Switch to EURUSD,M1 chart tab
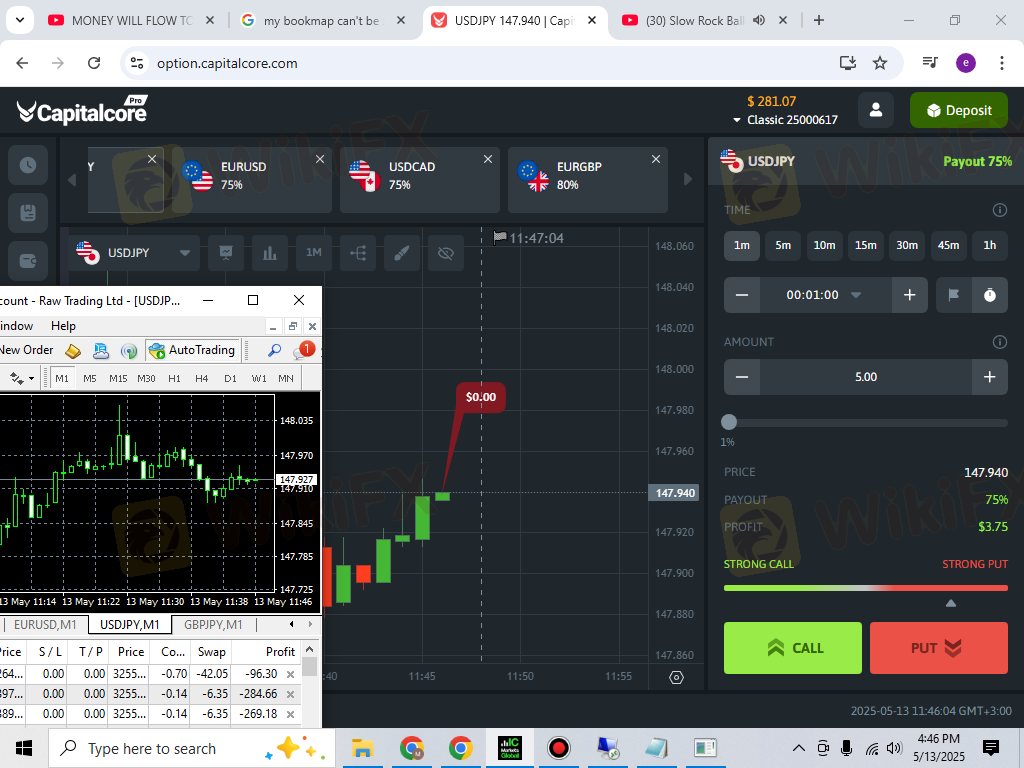This screenshot has height=768, width=1024. [45, 625]
